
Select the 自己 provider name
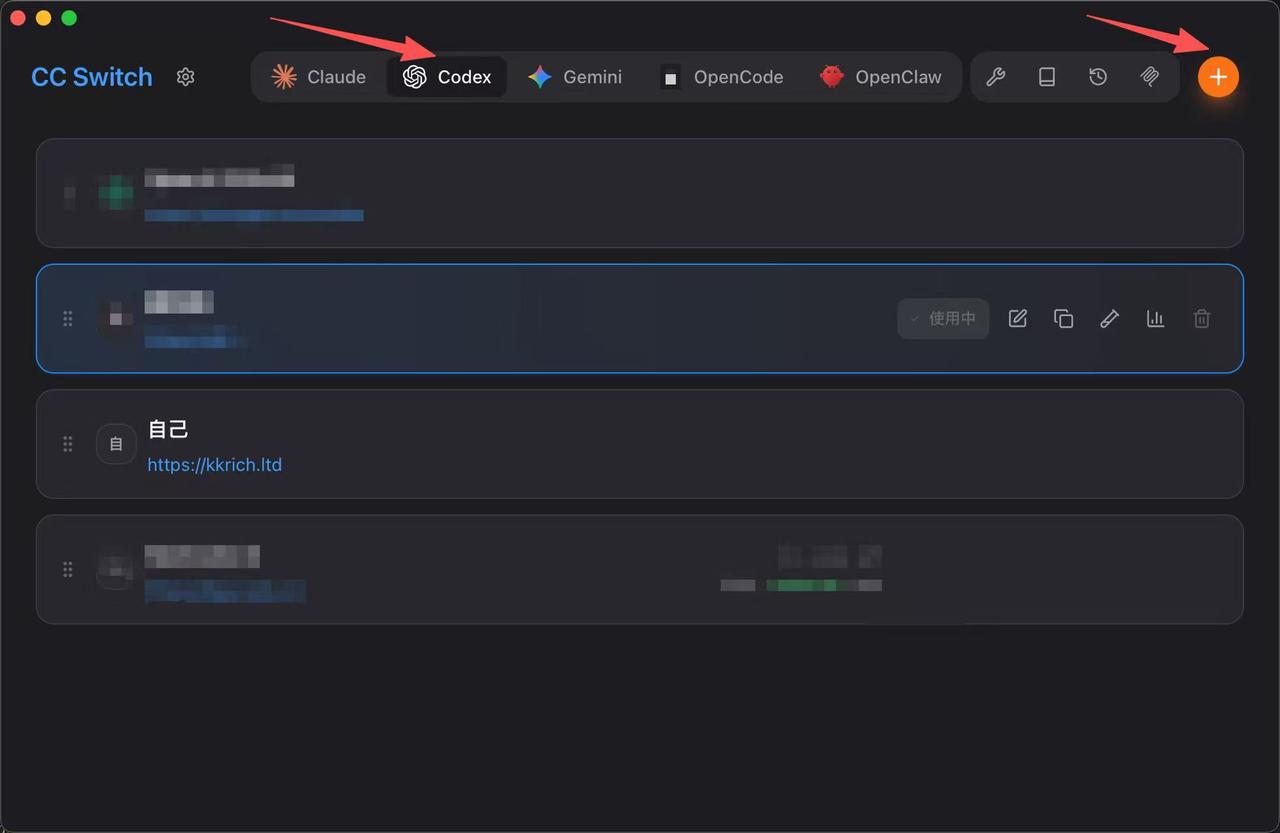168,429
